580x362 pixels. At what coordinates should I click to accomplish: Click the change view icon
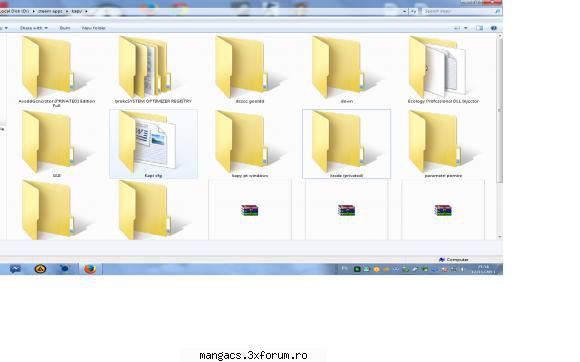(457, 28)
